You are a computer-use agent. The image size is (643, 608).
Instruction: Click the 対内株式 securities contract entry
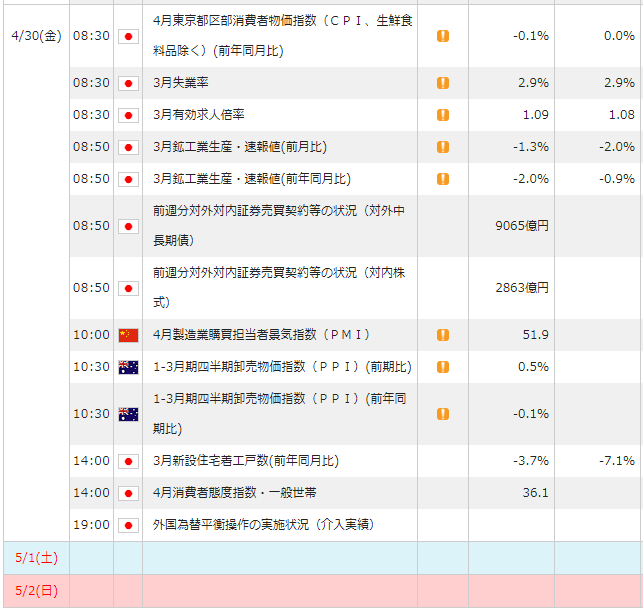click(x=279, y=287)
